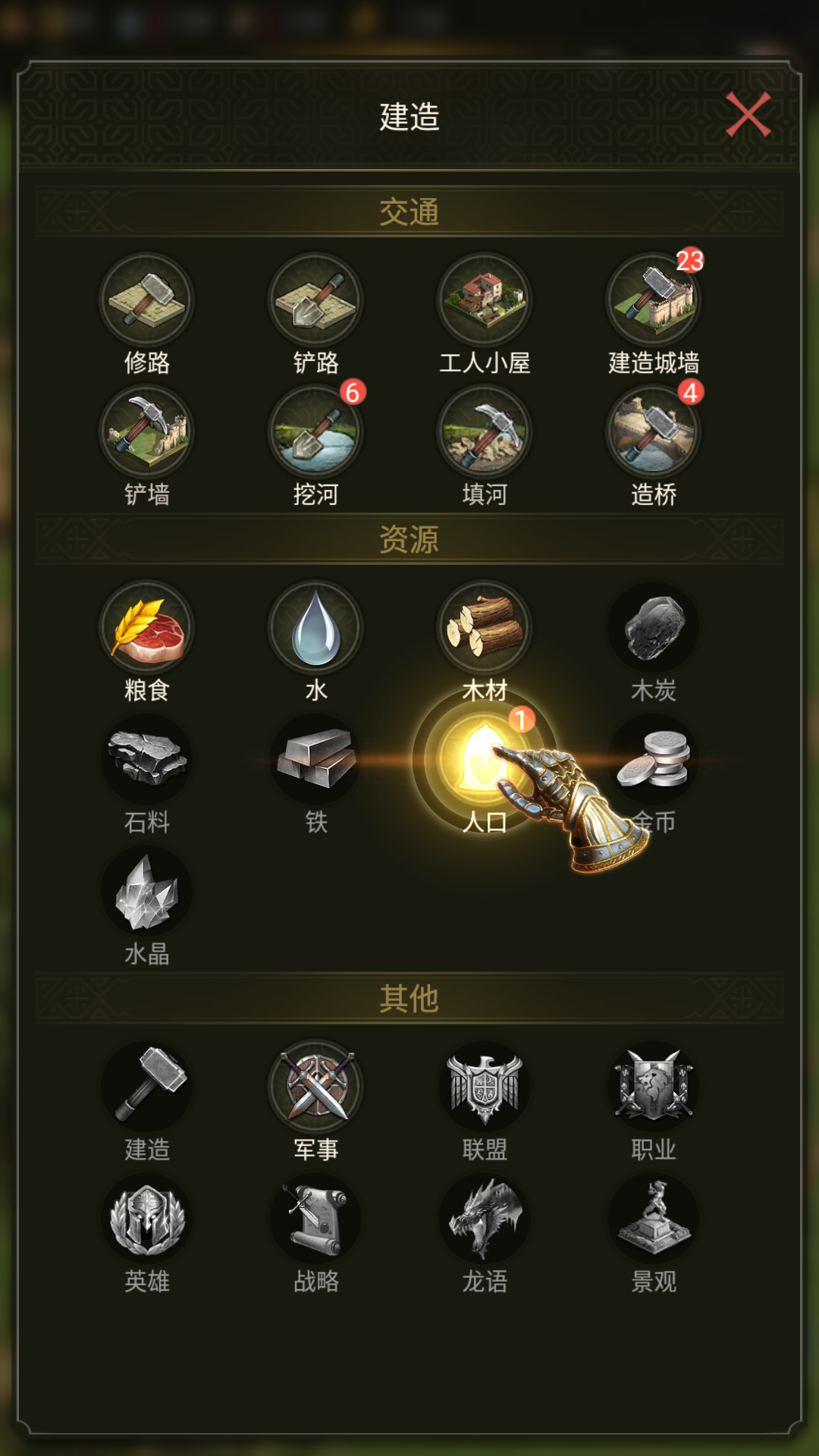Close the 建造 panel with red X

[x=748, y=115]
